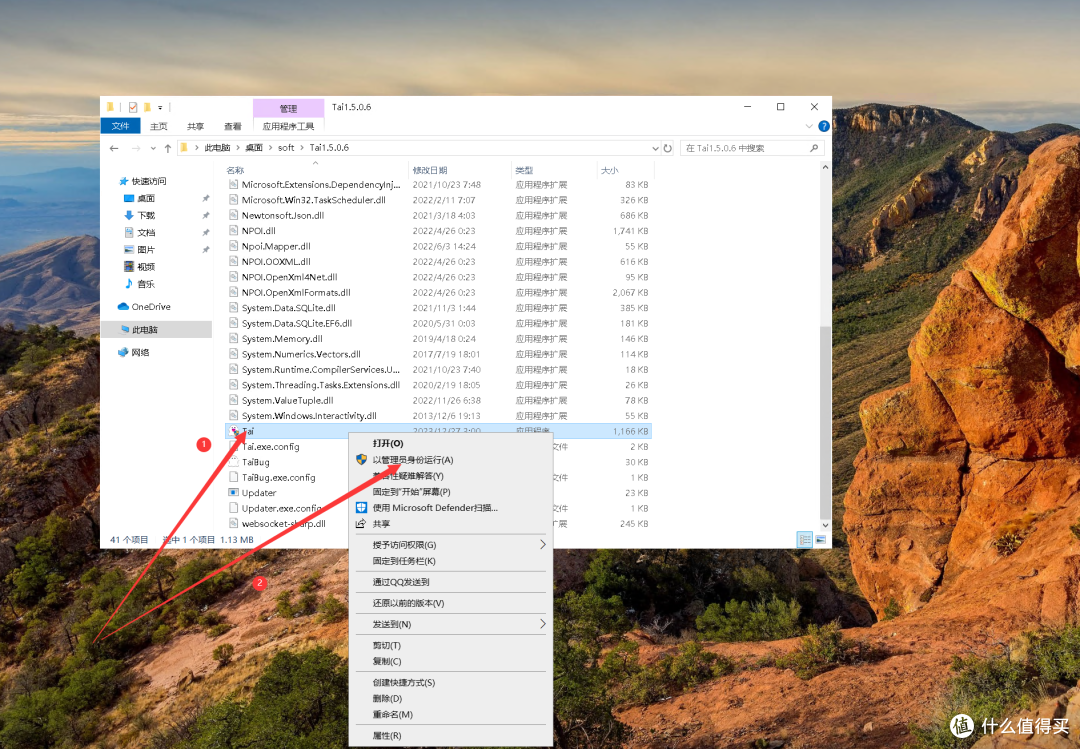Screen dimensions: 1080x749
Task: Click the Newtonsoft.Json.dll file icon
Action: coord(233,216)
